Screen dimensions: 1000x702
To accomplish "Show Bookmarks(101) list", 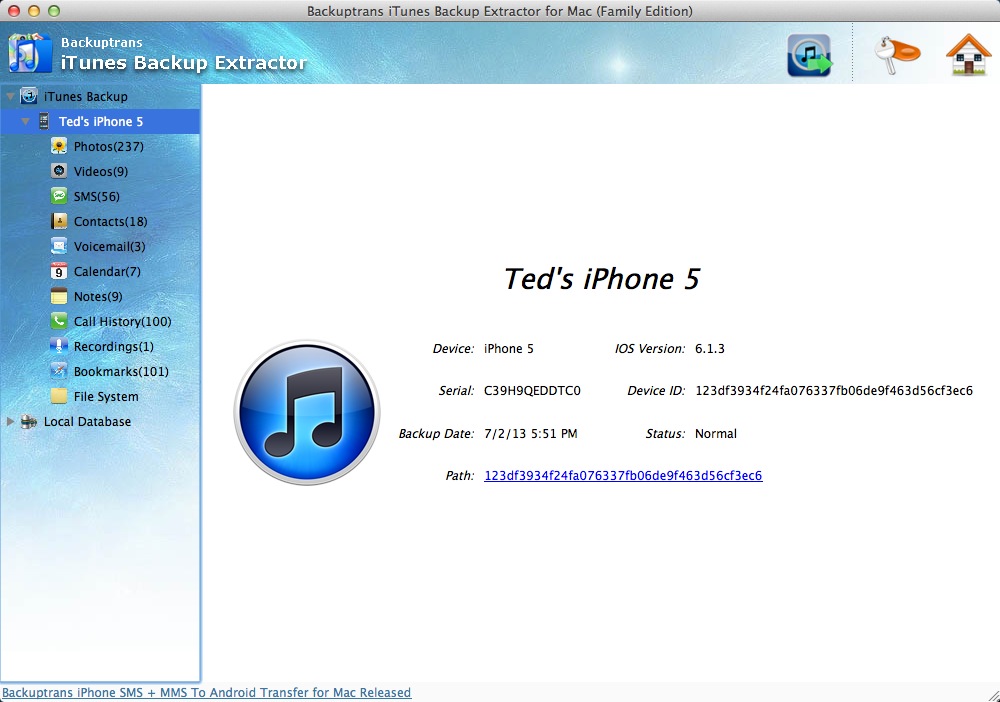I will coord(121,371).
